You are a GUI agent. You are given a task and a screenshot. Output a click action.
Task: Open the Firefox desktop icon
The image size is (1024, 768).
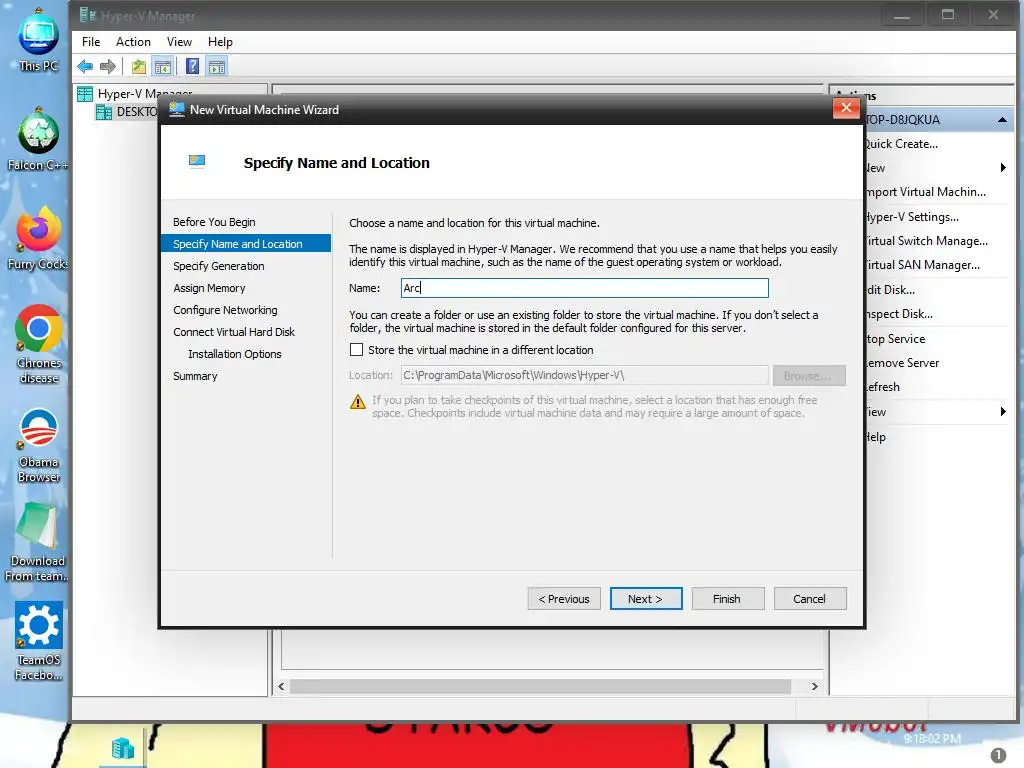pos(38,238)
